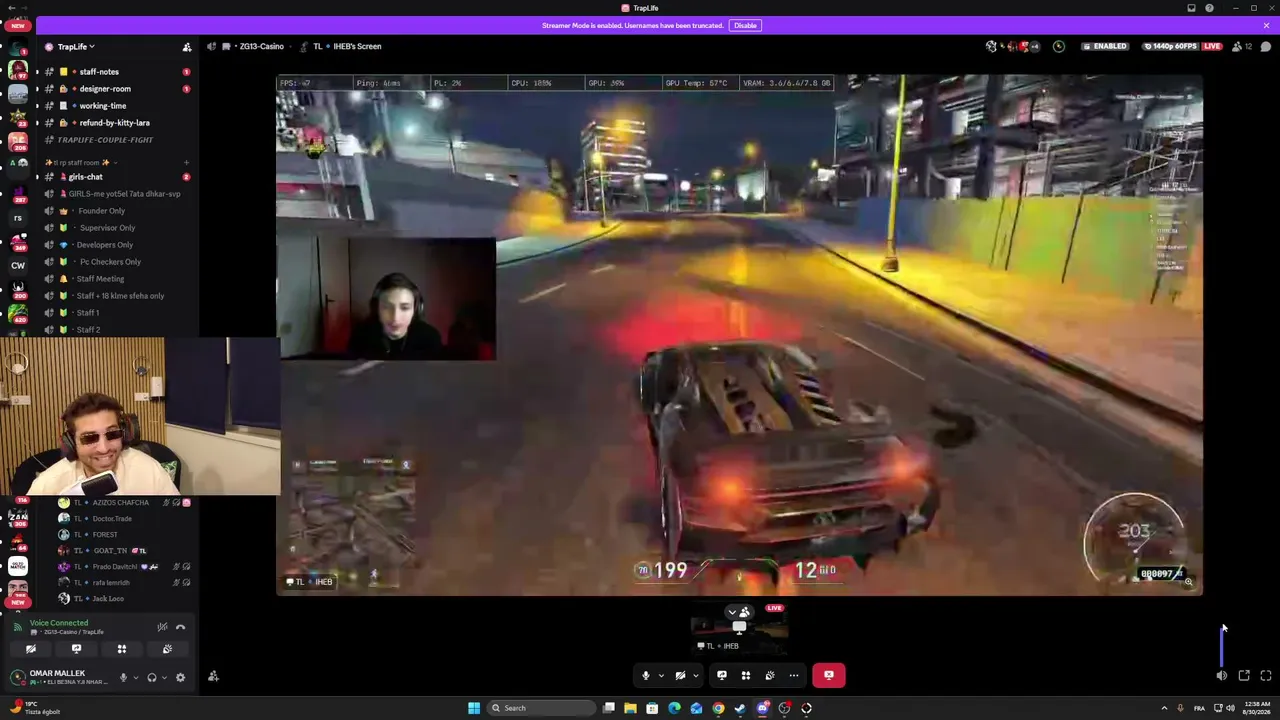Screen dimensions: 1280x720
Task: Open Windows Start menu
Action: pos(474,709)
